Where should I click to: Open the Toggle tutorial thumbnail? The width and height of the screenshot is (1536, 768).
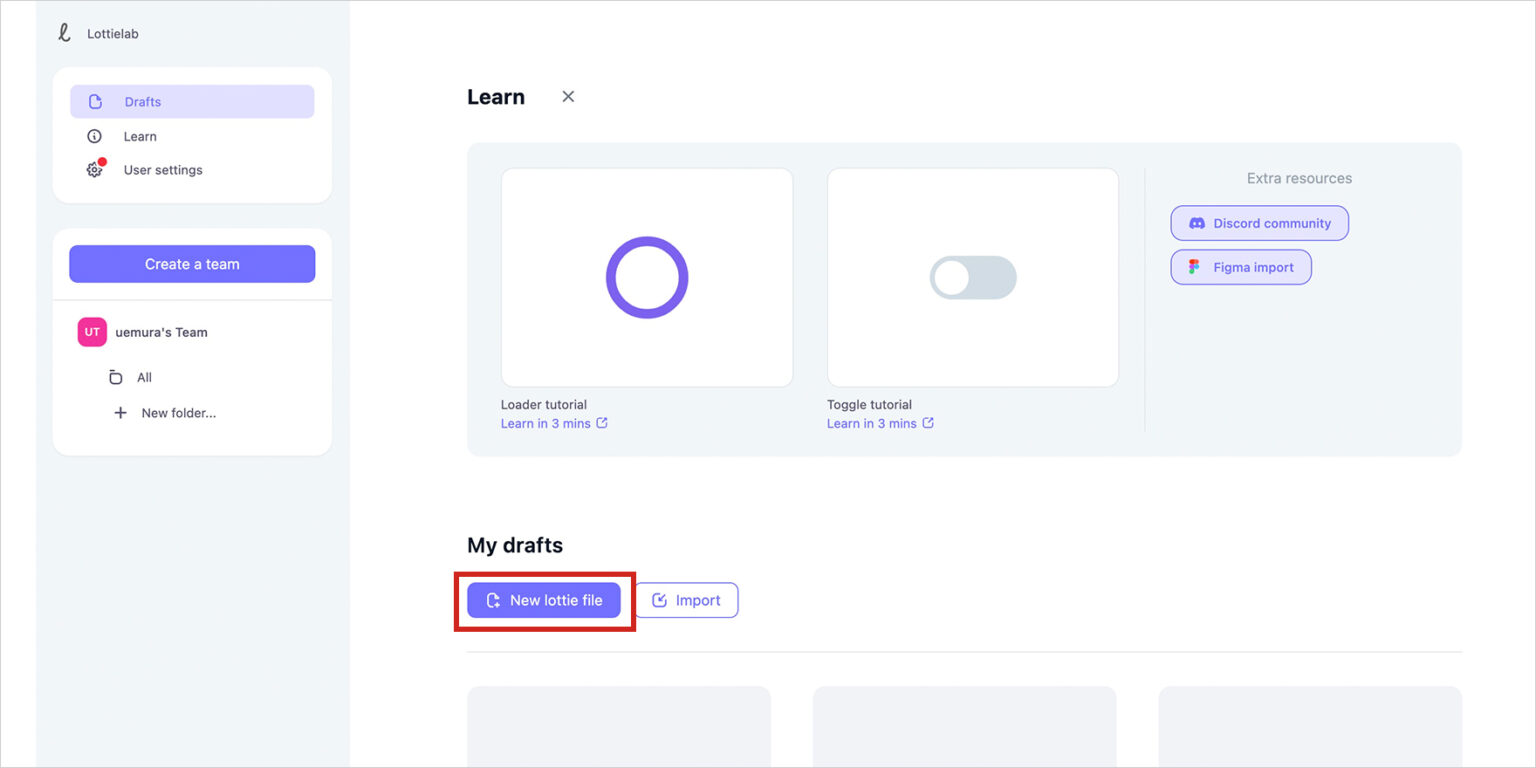pyautogui.click(x=972, y=277)
